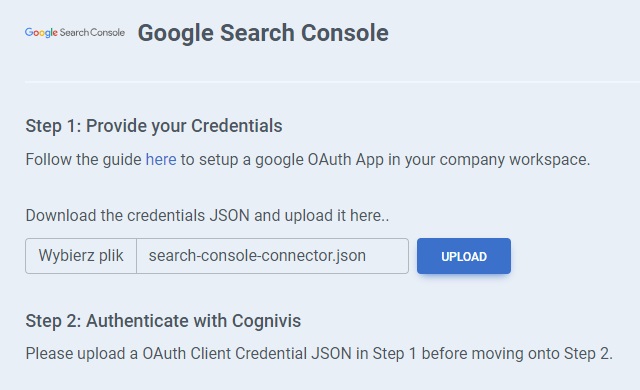
Task: Click google OAuth App phrase in guide sentence
Action: [319, 160]
